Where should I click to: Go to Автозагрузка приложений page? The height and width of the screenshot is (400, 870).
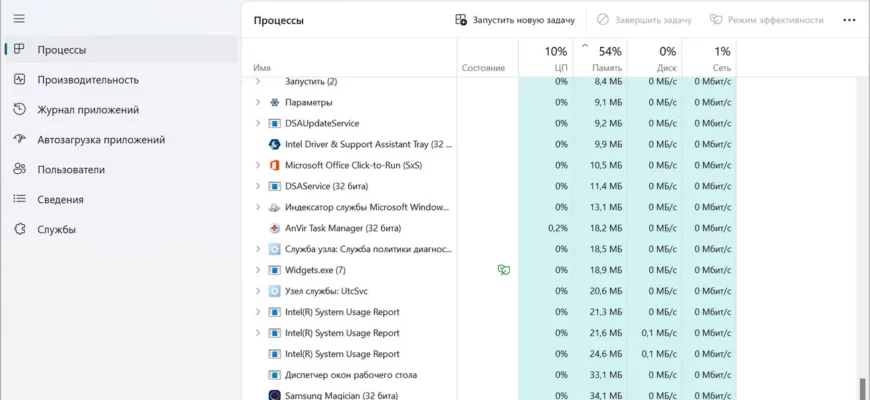(121, 139)
